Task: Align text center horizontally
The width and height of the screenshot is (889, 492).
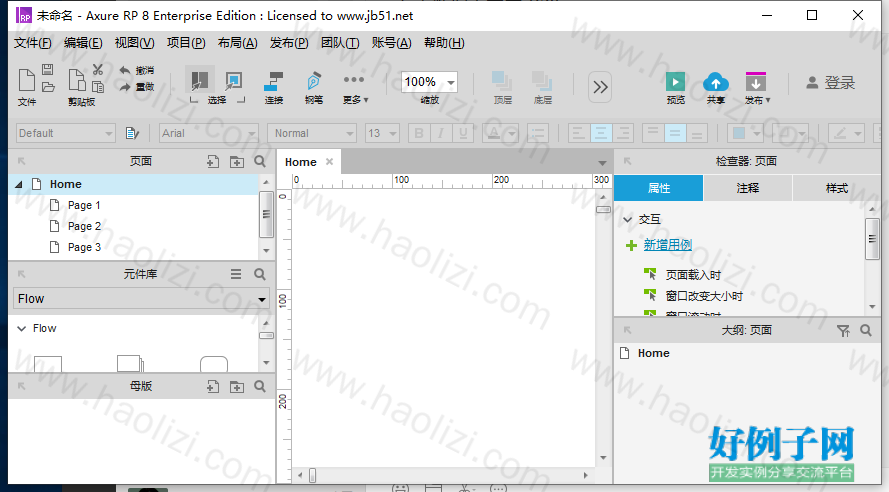Action: (601, 133)
